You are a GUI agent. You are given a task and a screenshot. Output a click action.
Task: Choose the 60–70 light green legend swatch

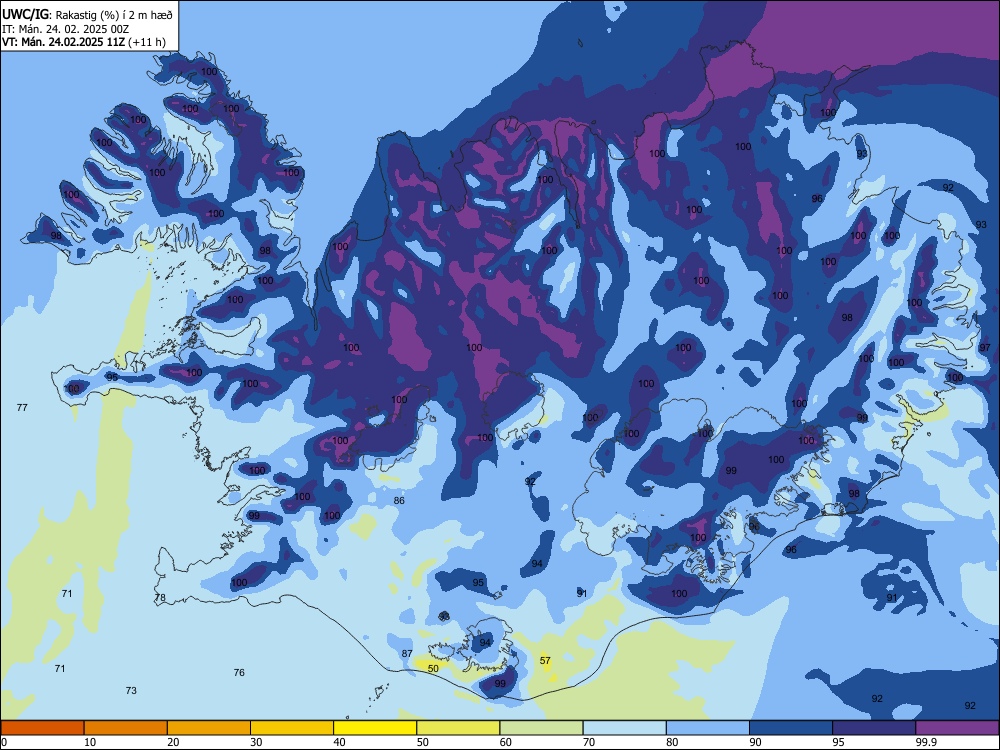pyautogui.click(x=541, y=728)
